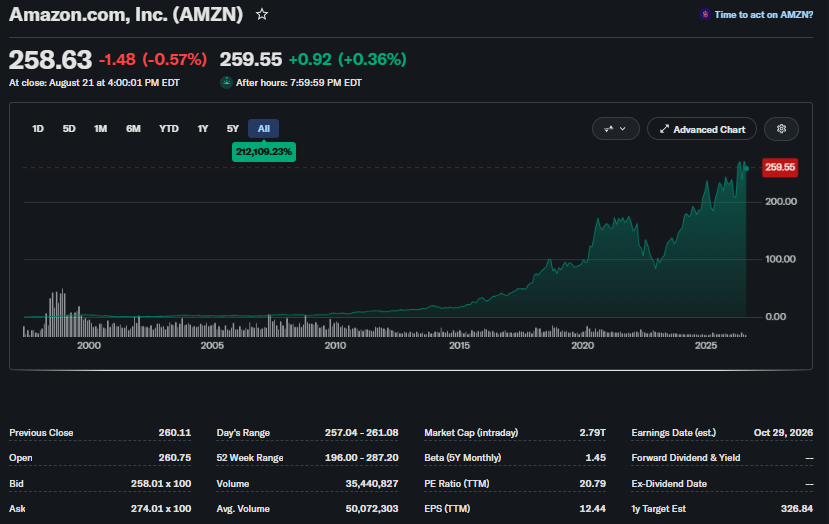This screenshot has width=829, height=524.
Task: Click Beta (5Y Monthly) label
Action: 463,458
